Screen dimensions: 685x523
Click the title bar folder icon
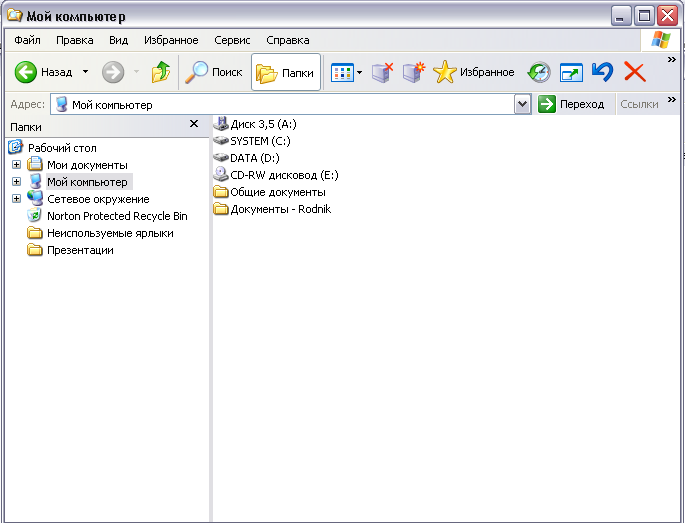pos(15,15)
